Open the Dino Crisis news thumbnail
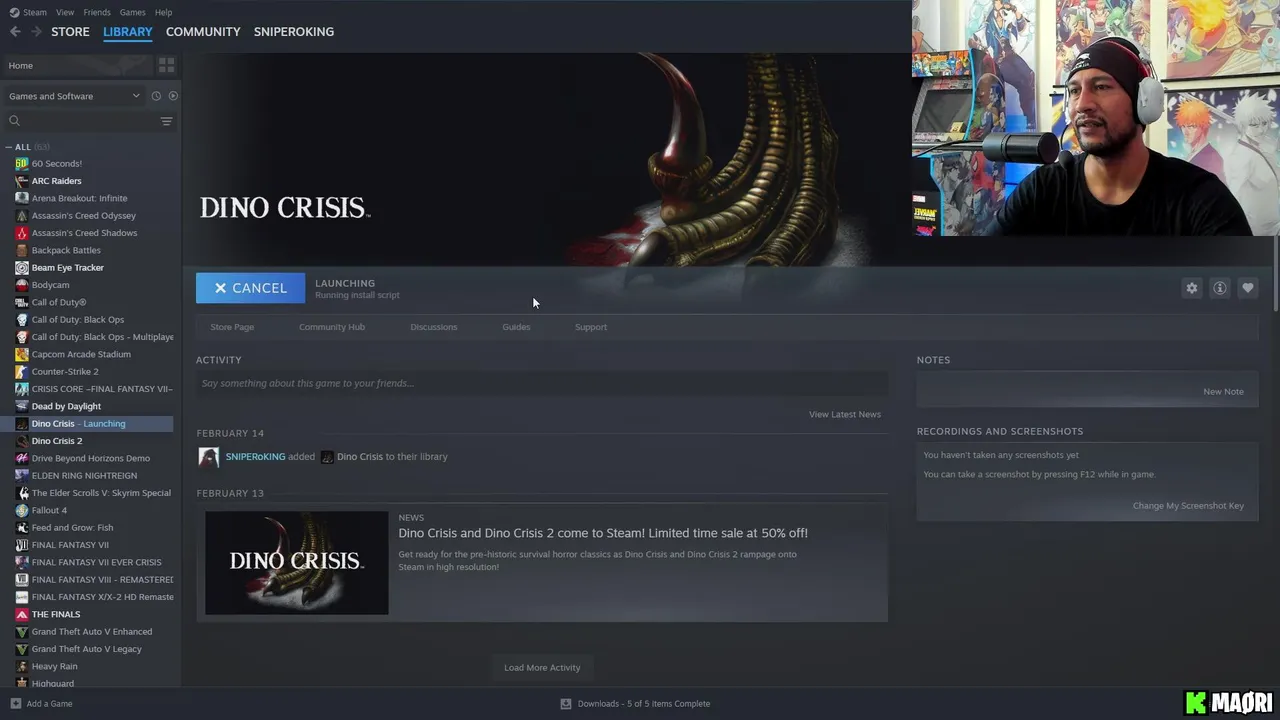 click(297, 563)
